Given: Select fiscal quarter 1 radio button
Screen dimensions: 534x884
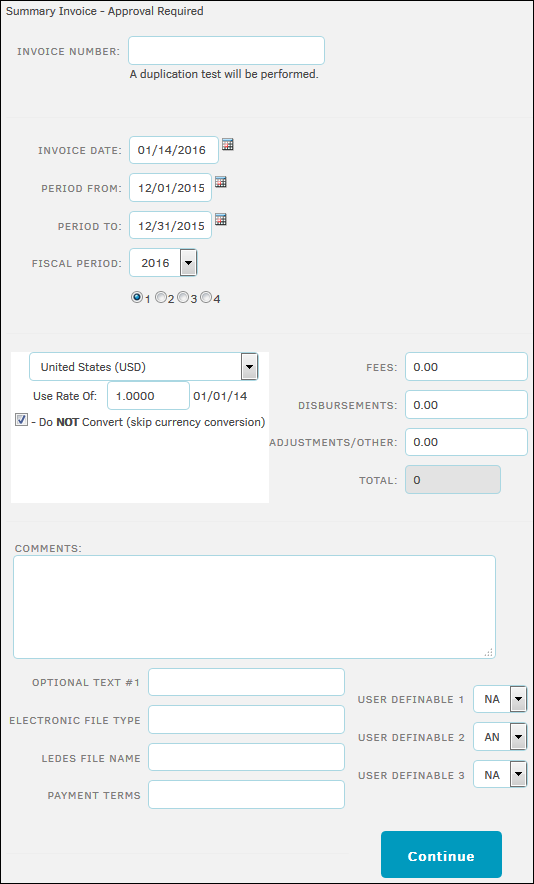Looking at the screenshot, I should [136, 298].
